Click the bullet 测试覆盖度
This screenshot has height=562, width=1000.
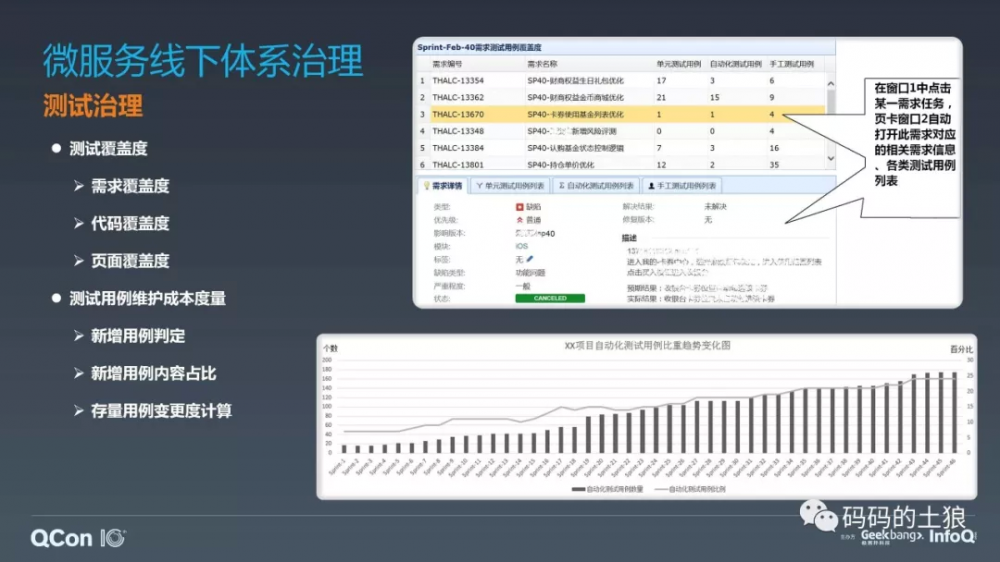point(108,149)
